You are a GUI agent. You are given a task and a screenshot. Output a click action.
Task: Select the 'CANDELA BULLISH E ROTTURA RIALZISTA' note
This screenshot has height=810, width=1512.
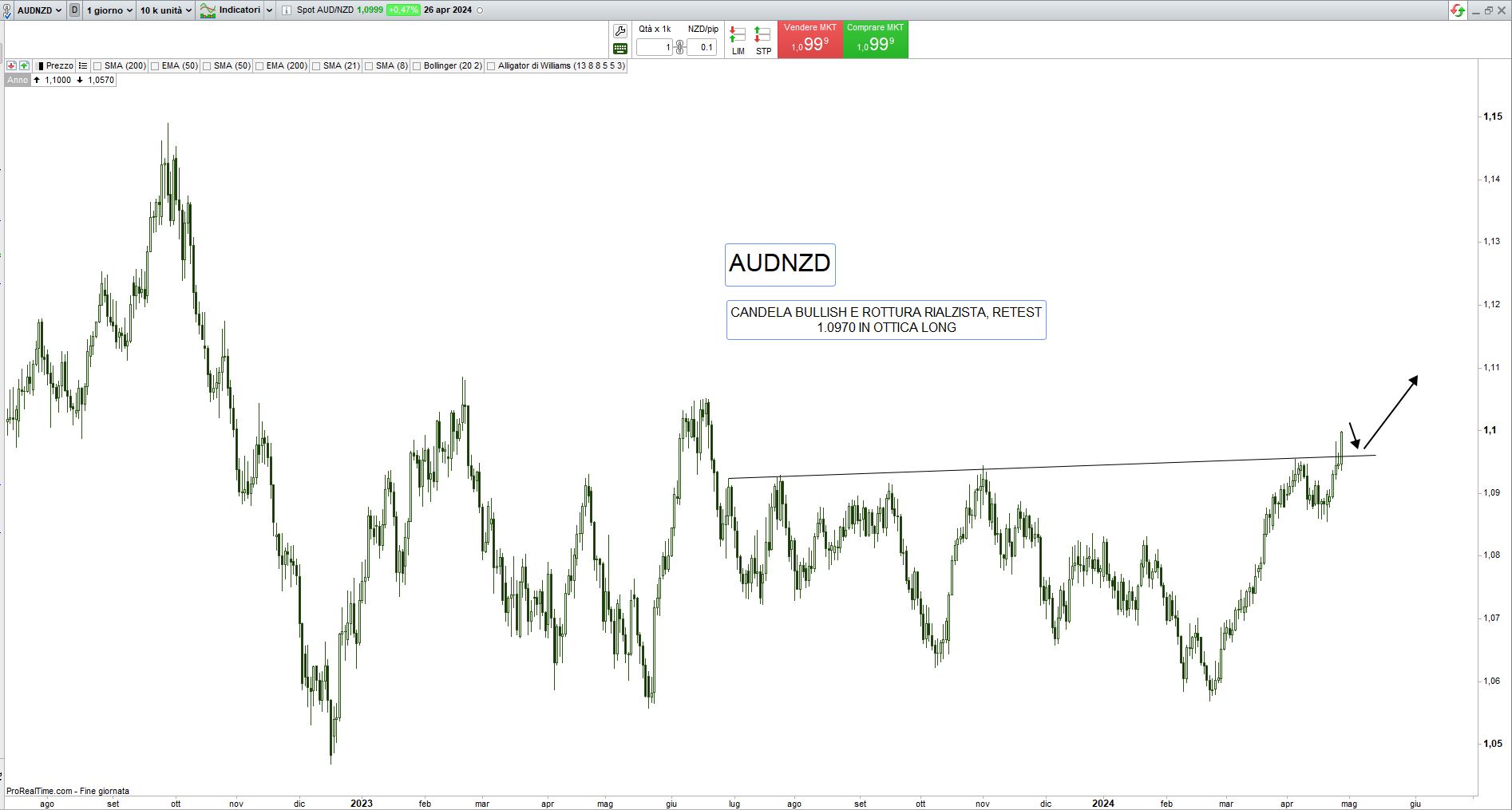coord(886,320)
